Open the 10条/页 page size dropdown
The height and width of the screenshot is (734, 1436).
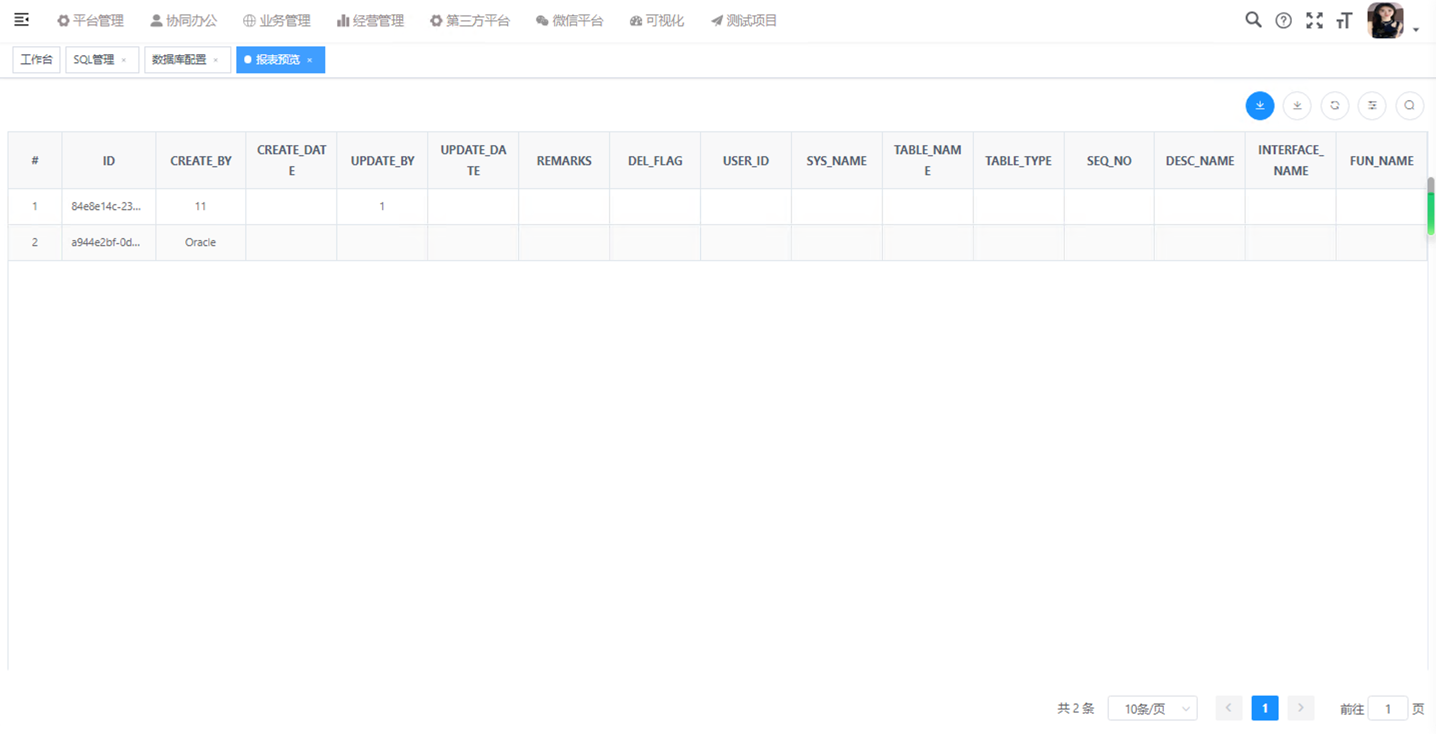click(x=1152, y=708)
